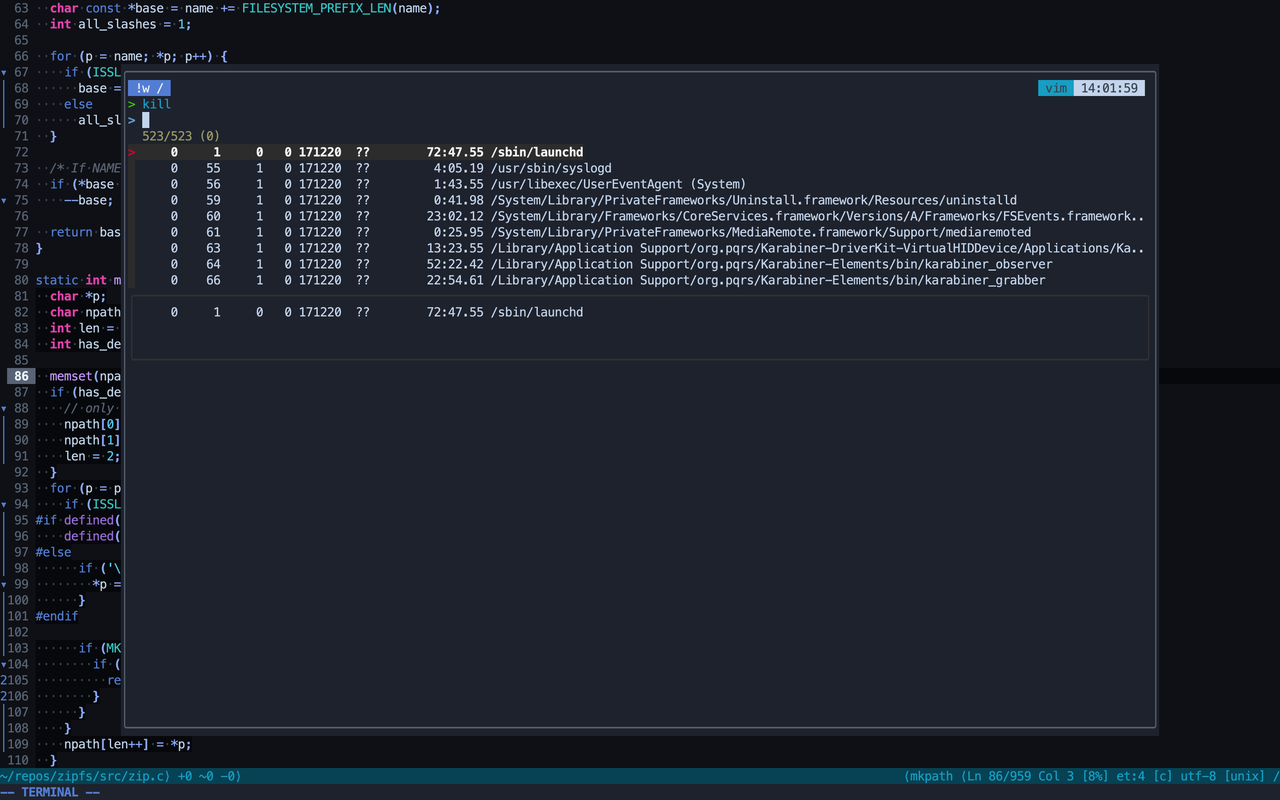Select the karabiner_grabber process row
This screenshot has height=800, width=1280.
(638, 280)
